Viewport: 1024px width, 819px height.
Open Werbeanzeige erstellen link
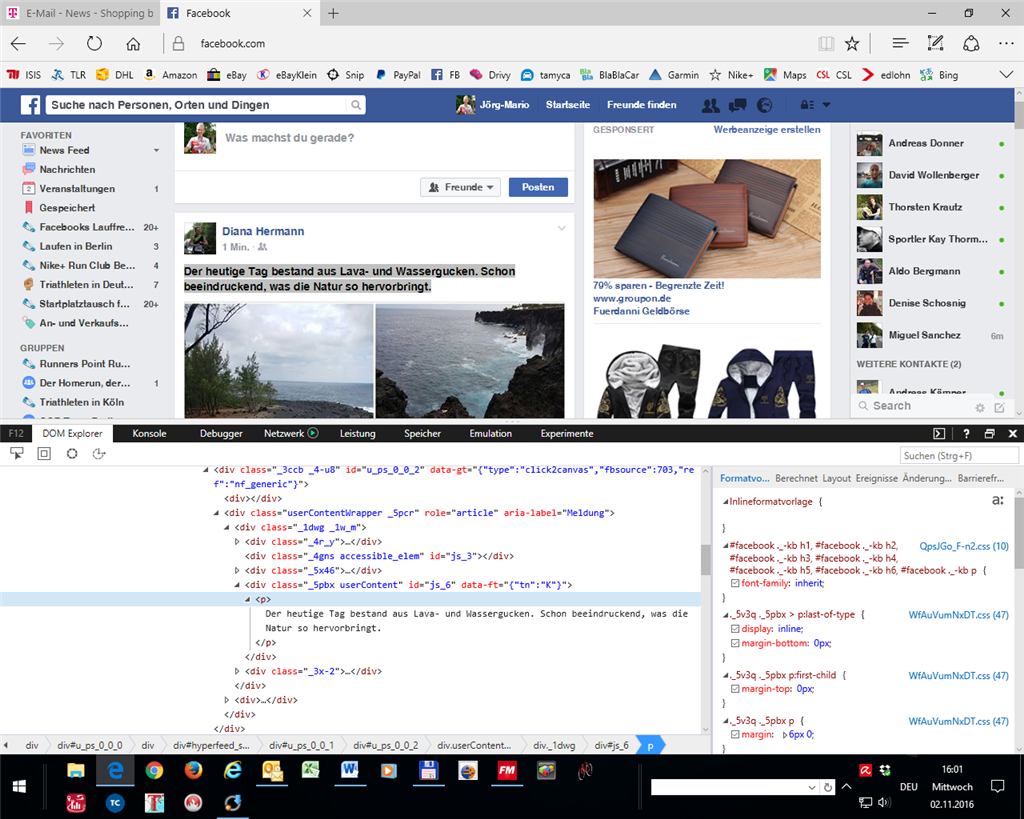tap(767, 130)
